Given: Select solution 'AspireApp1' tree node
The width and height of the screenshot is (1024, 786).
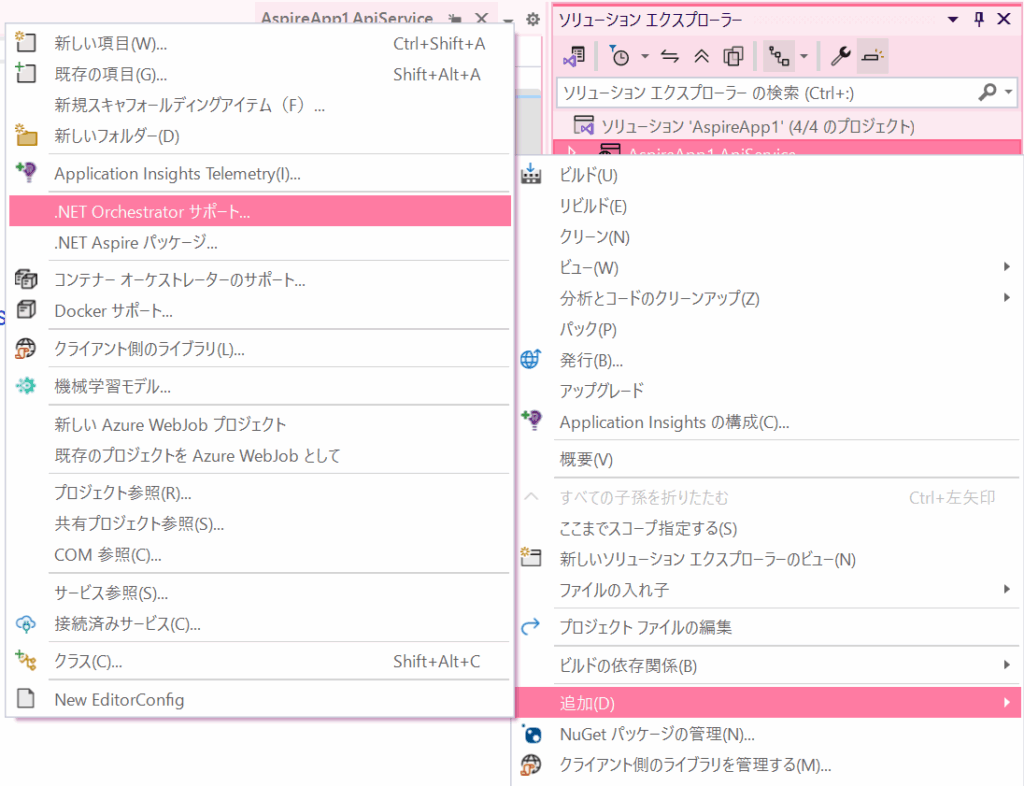Looking at the screenshot, I should [757, 126].
